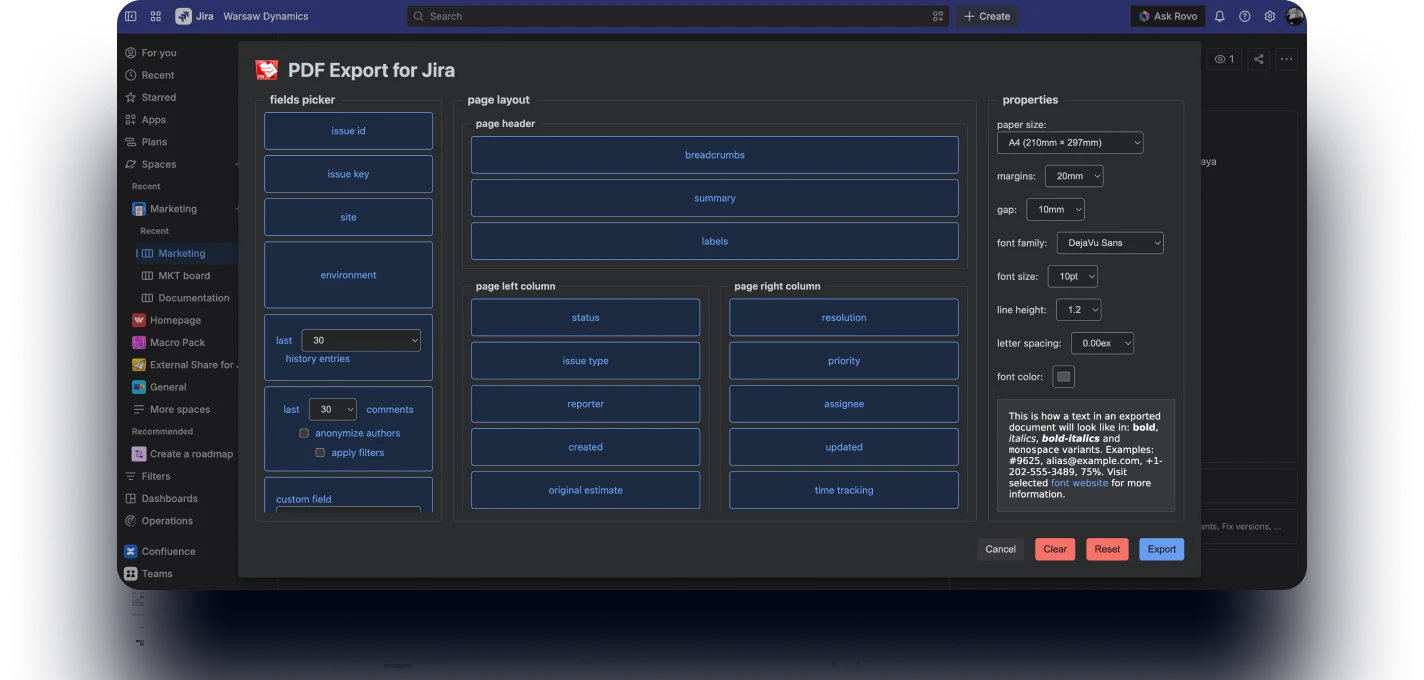
Task: Open the comments count dropdown
Action: [x=333, y=409]
